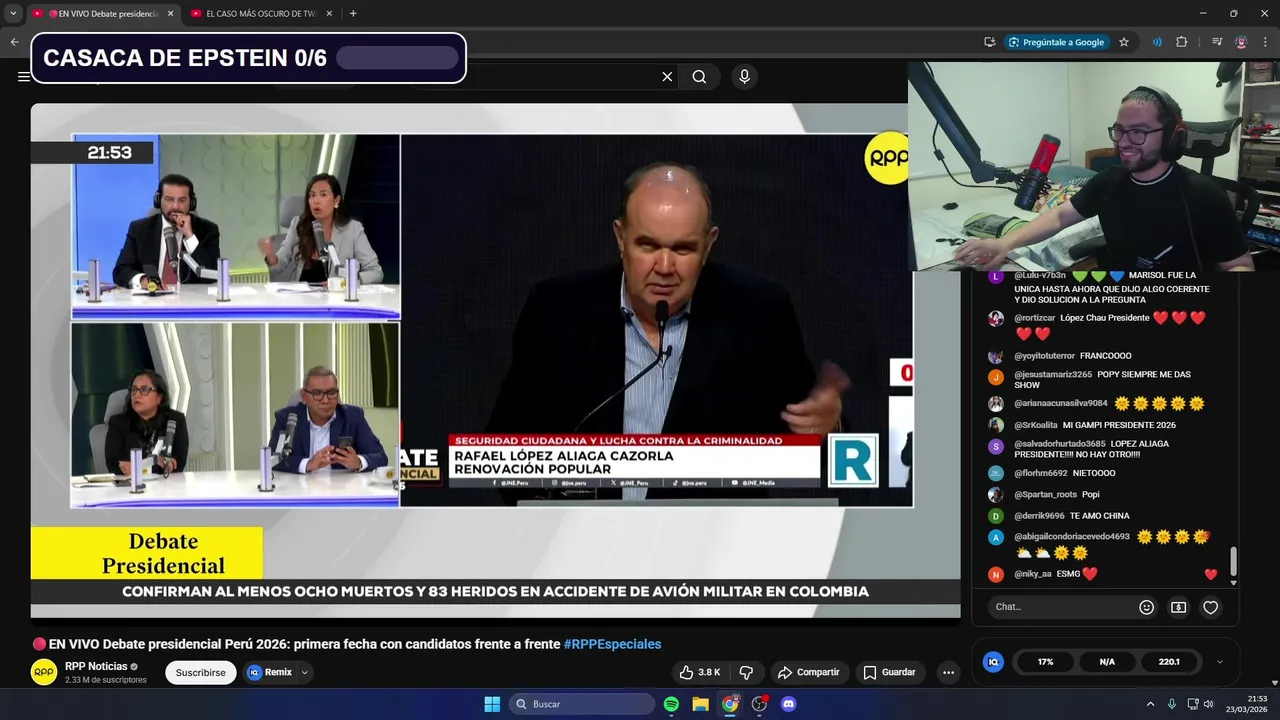
Task: Click chat user @jesustamariz3265
Action: 1053,374
